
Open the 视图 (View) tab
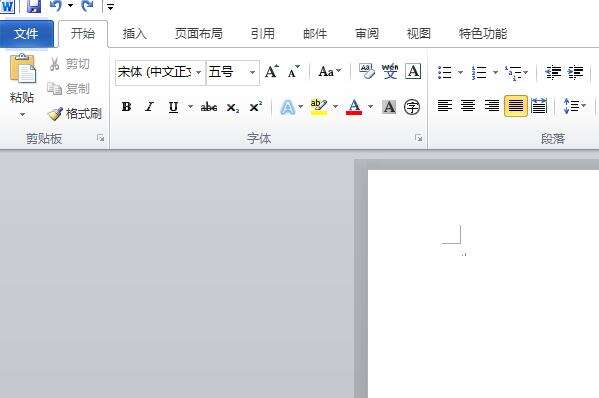pyautogui.click(x=419, y=34)
